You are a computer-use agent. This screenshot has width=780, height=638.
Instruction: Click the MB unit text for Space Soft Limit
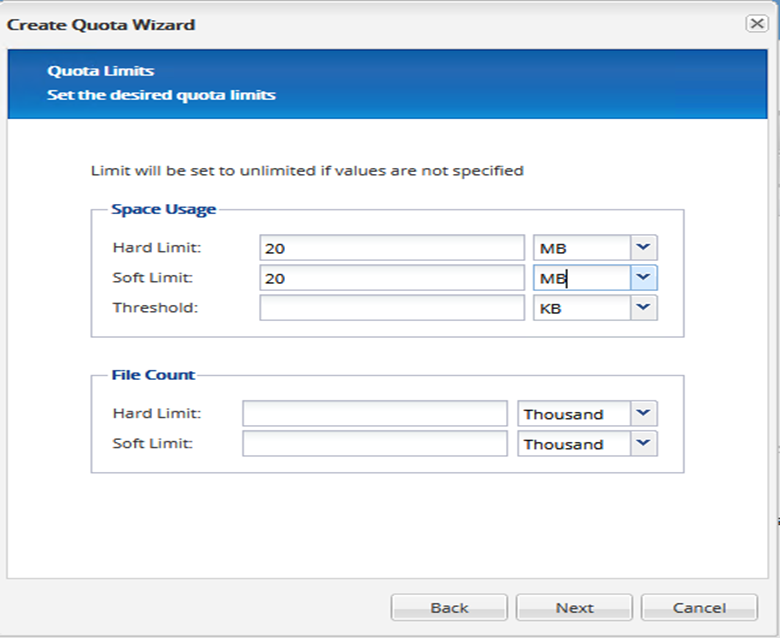tap(581, 278)
